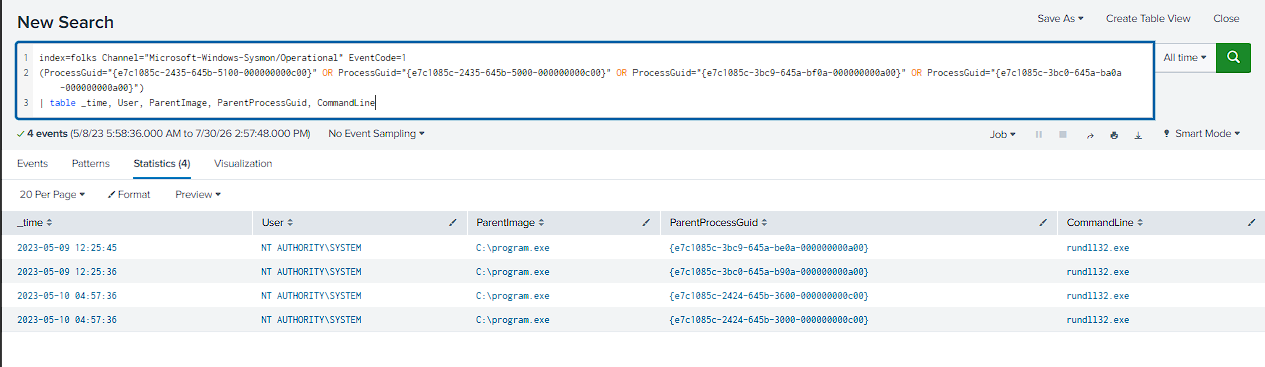The height and width of the screenshot is (367, 1265).
Task: Switch to the Events tab
Action: click(x=32, y=163)
